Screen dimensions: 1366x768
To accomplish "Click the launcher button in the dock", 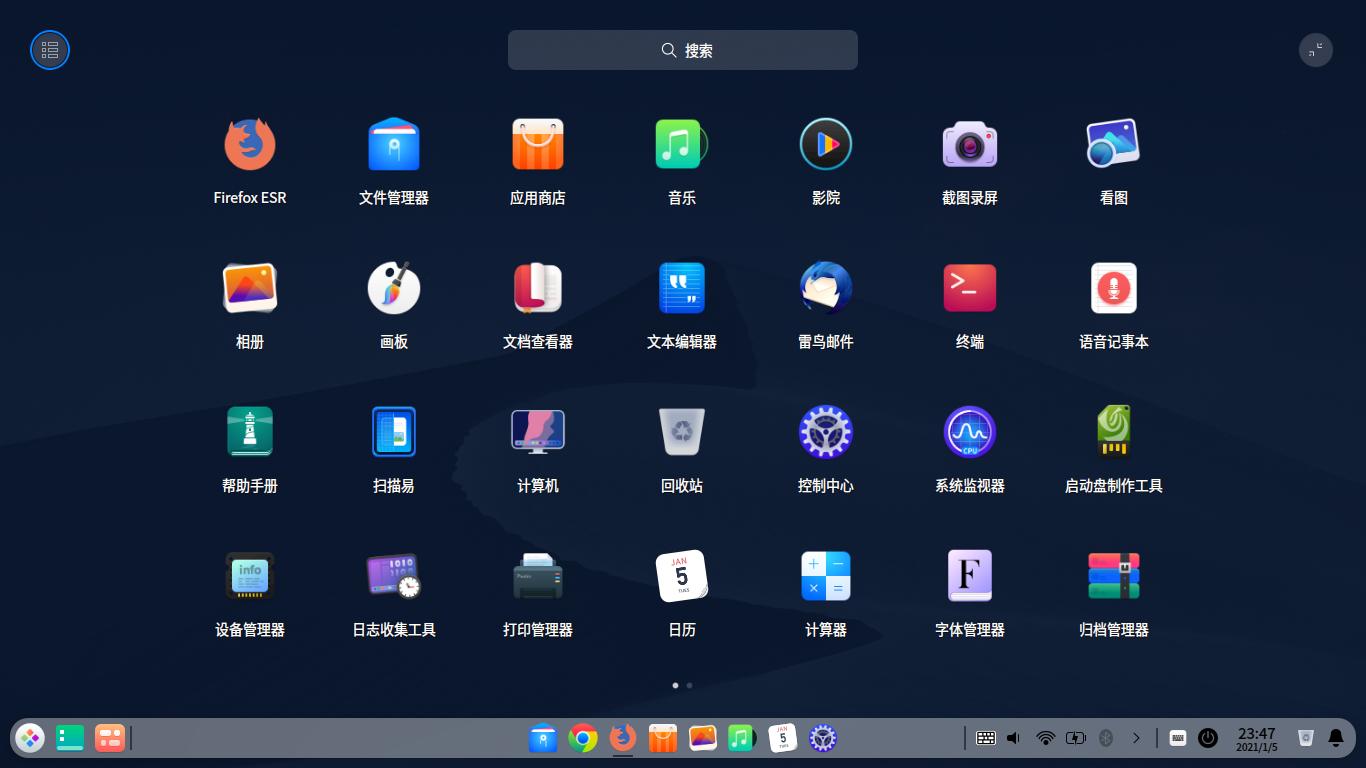I will point(30,738).
